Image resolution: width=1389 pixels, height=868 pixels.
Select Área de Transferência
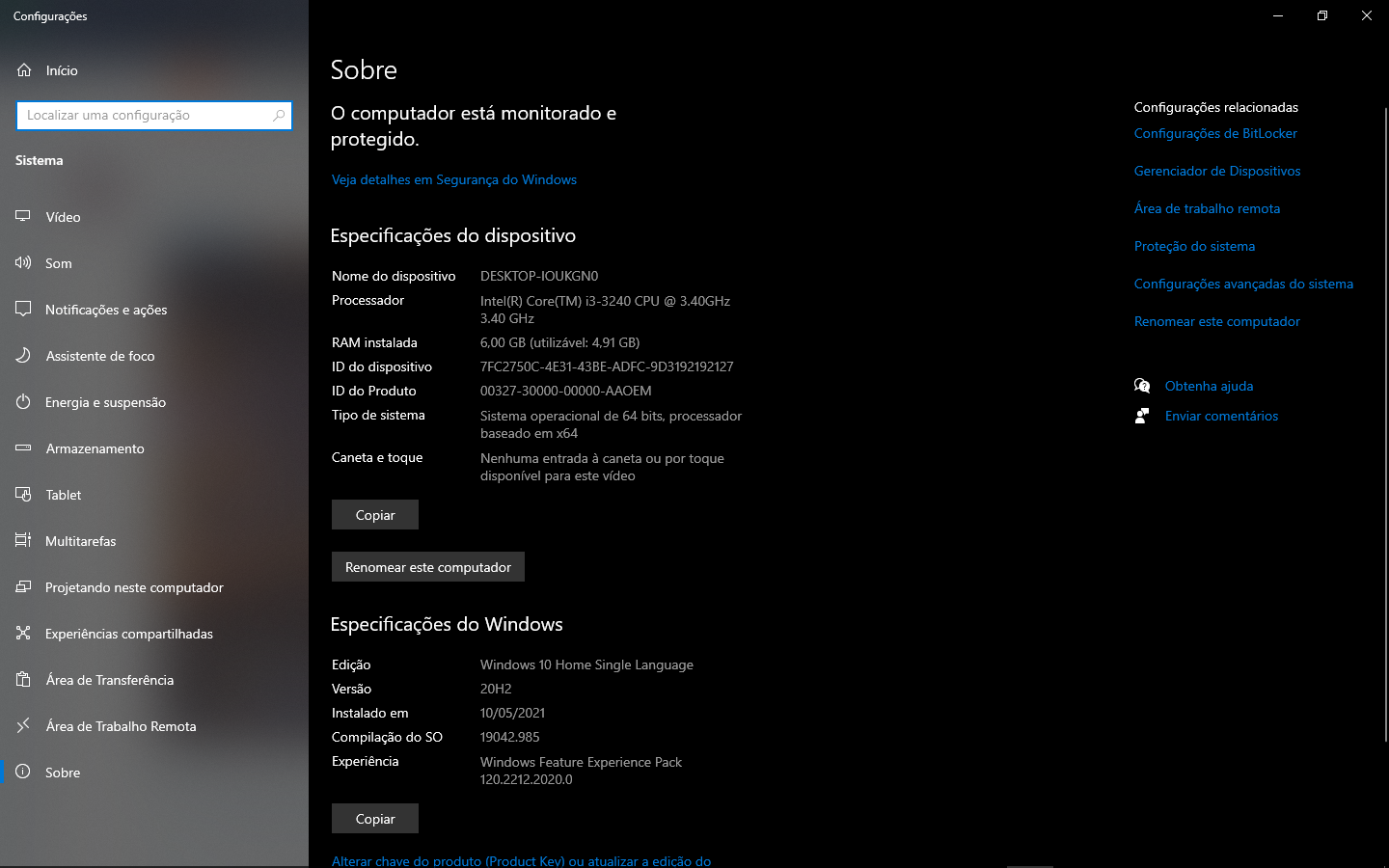point(154,680)
